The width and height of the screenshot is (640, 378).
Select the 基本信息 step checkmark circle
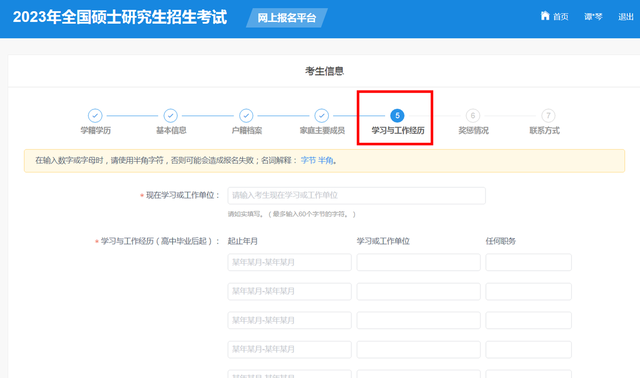[171, 116]
